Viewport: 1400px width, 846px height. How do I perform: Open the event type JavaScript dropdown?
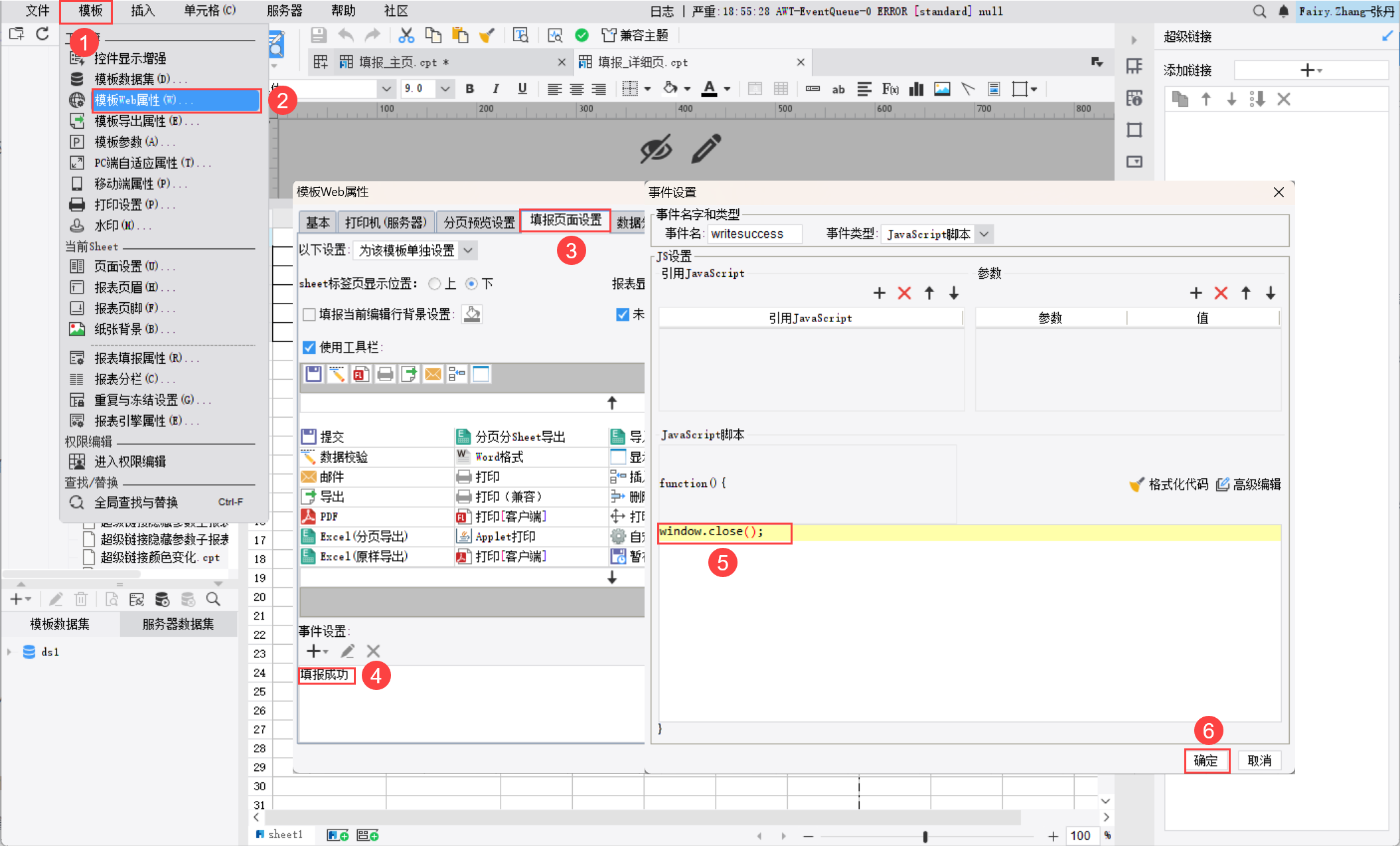pyautogui.click(x=984, y=234)
